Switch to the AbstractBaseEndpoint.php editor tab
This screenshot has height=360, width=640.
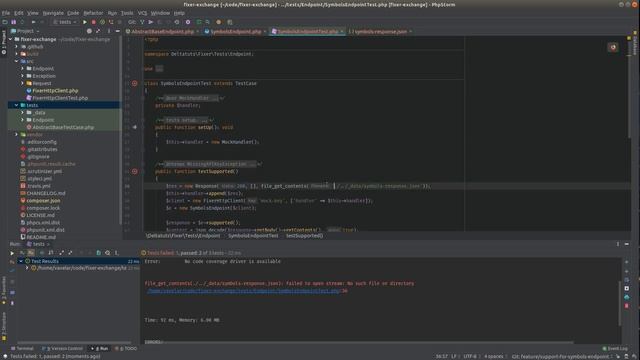click(162, 31)
